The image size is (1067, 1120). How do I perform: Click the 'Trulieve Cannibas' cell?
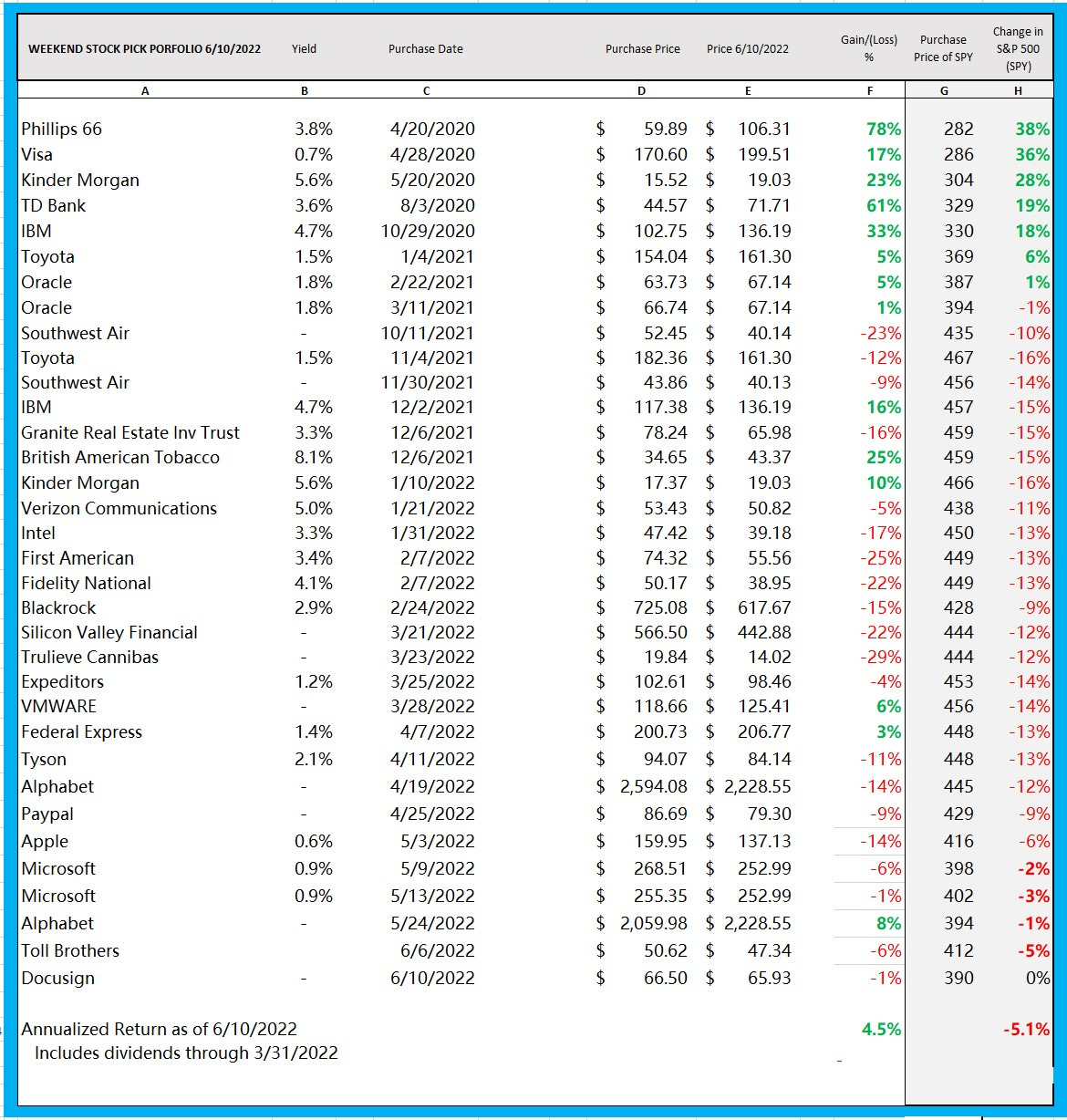89,657
